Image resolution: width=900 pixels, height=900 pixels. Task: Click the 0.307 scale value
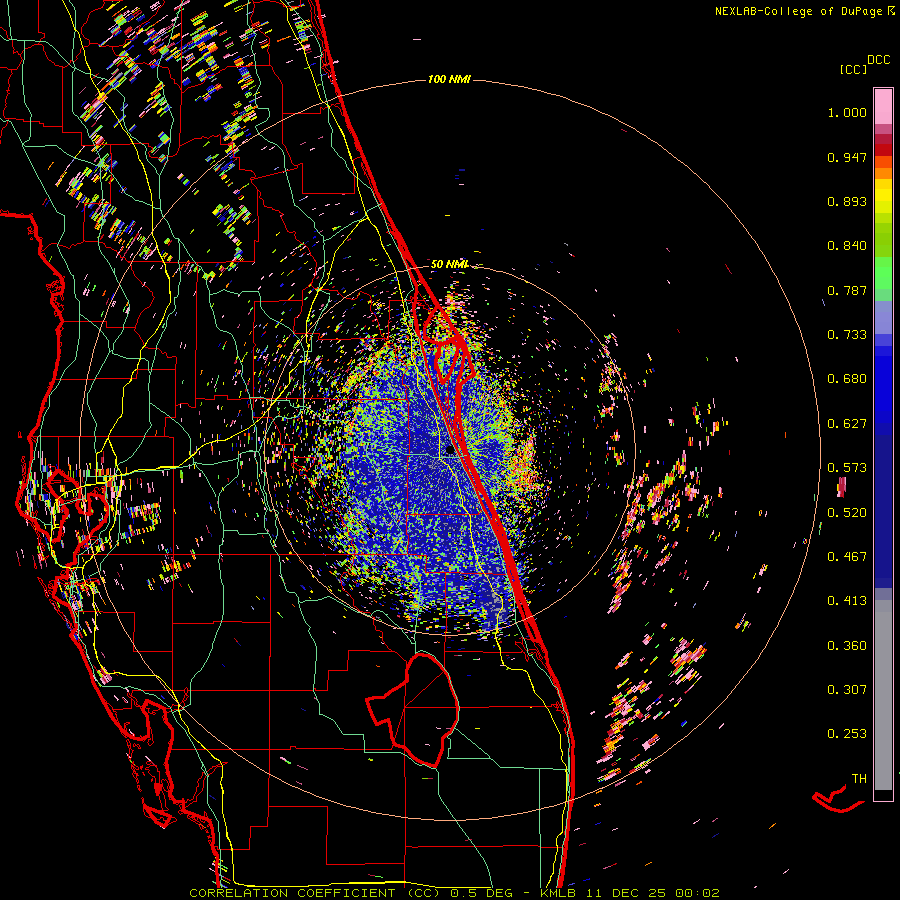click(847, 690)
